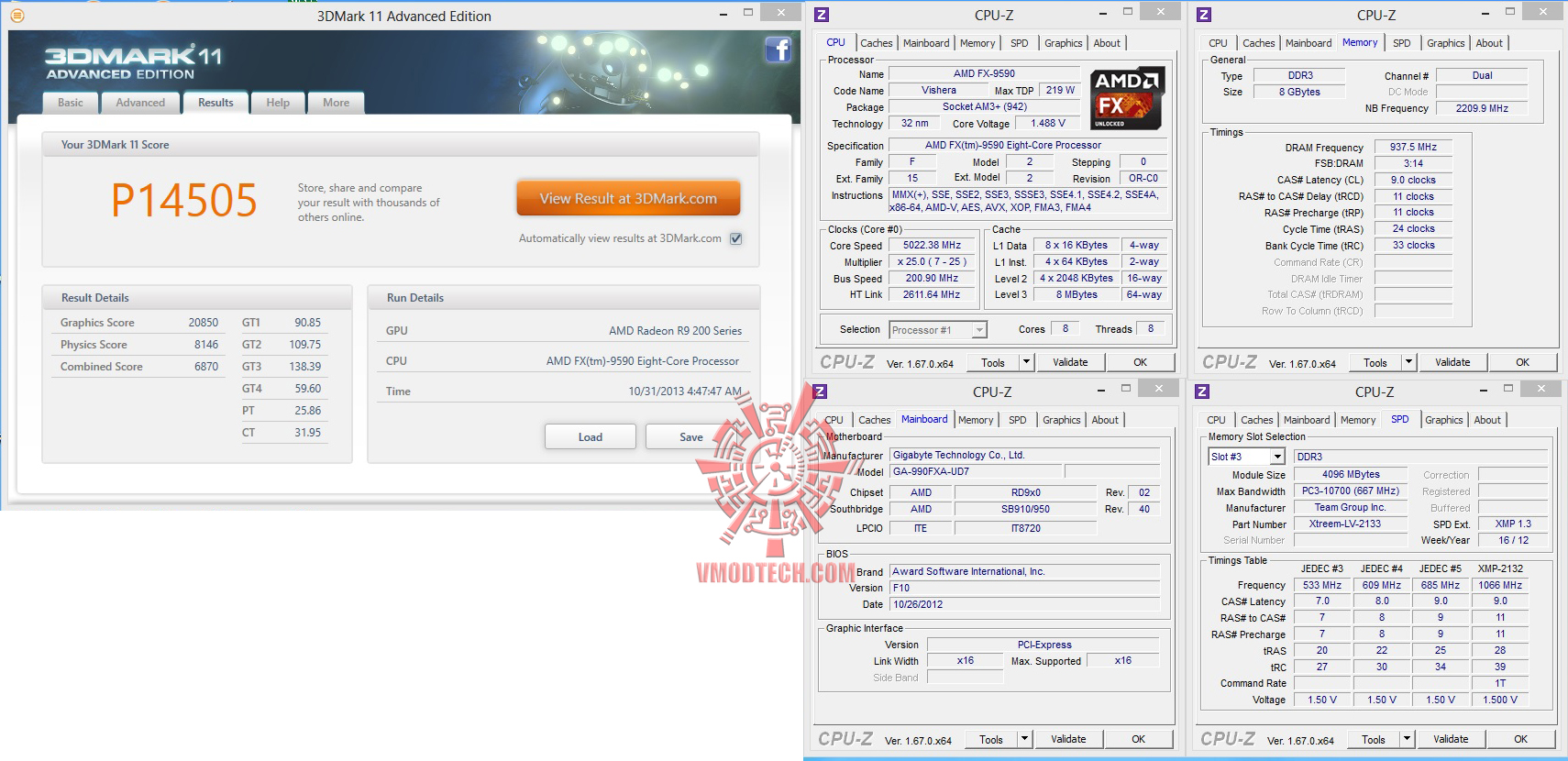This screenshot has width=1568, height=761.
Task: Open the Facebook share icon in 3DMark
Action: 778,49
